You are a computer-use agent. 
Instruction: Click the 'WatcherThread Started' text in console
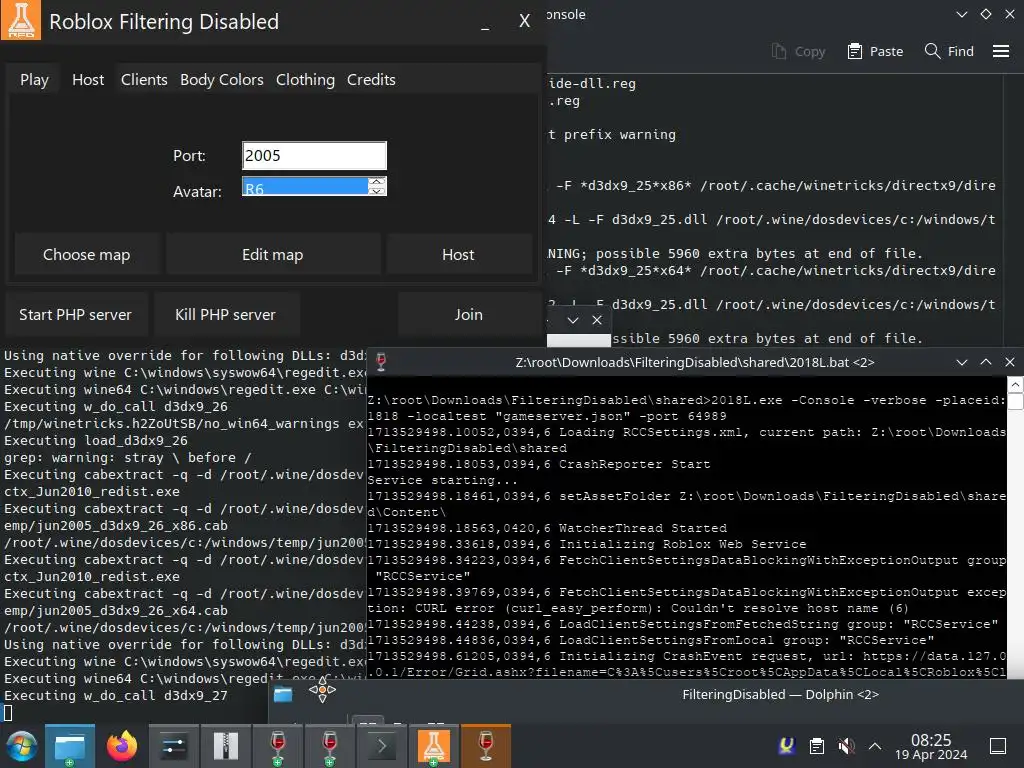pyautogui.click(x=643, y=528)
